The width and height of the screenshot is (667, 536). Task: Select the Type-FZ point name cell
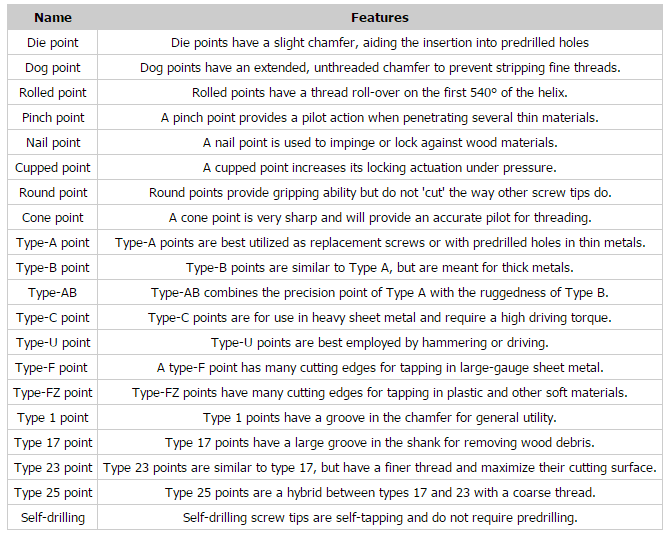[x=52, y=393]
